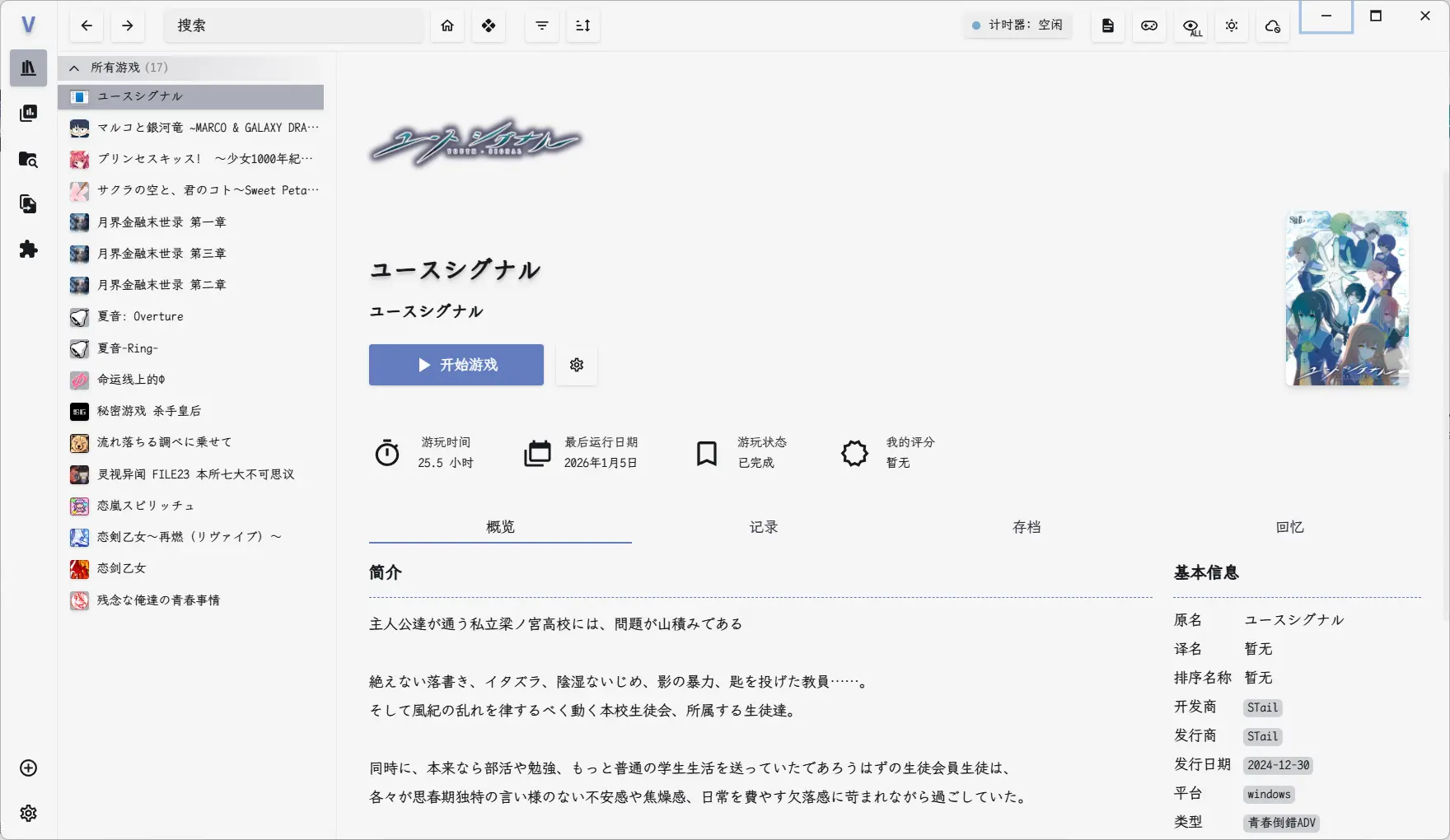
Task: Click the random game dice icon
Action: [x=489, y=26]
